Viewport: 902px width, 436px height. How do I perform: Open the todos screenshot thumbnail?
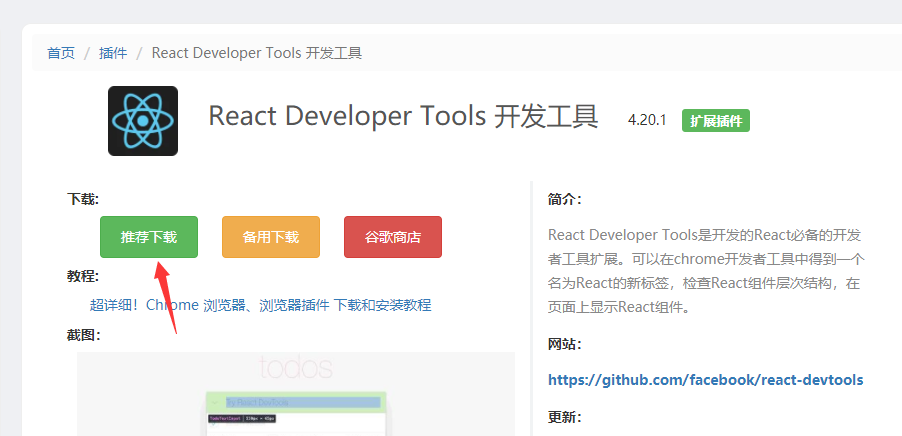click(x=296, y=394)
